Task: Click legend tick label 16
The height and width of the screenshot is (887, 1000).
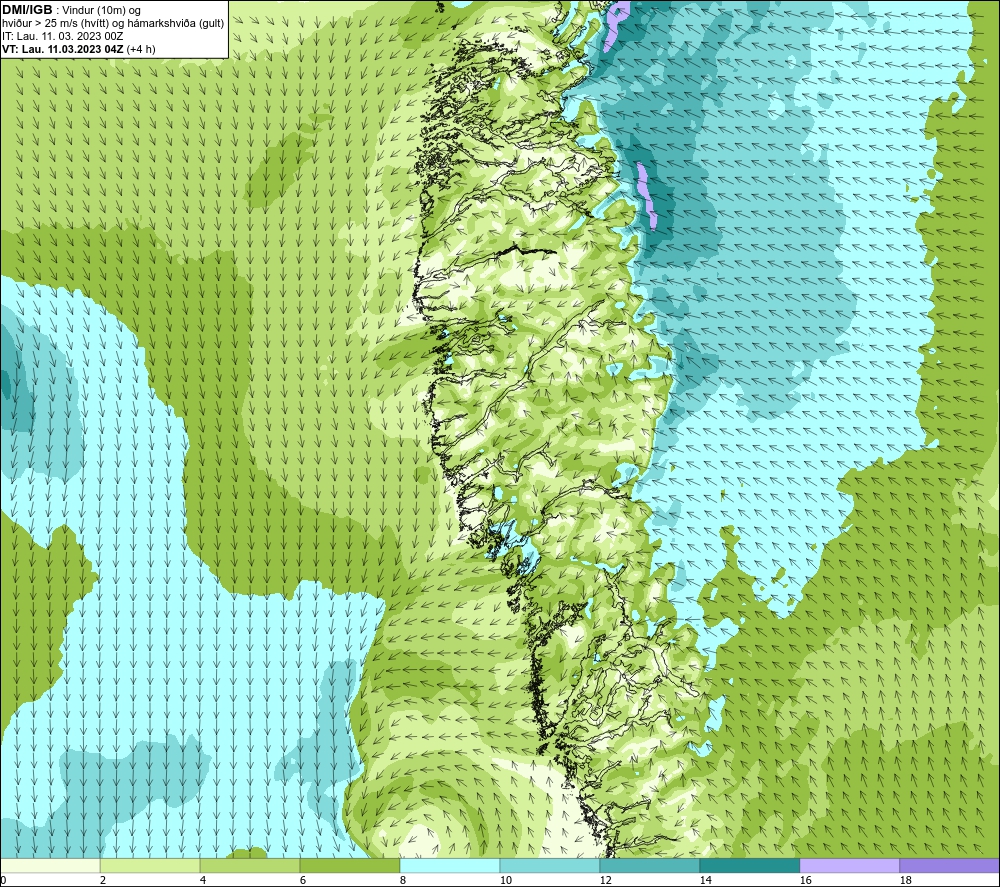Action: 805,881
